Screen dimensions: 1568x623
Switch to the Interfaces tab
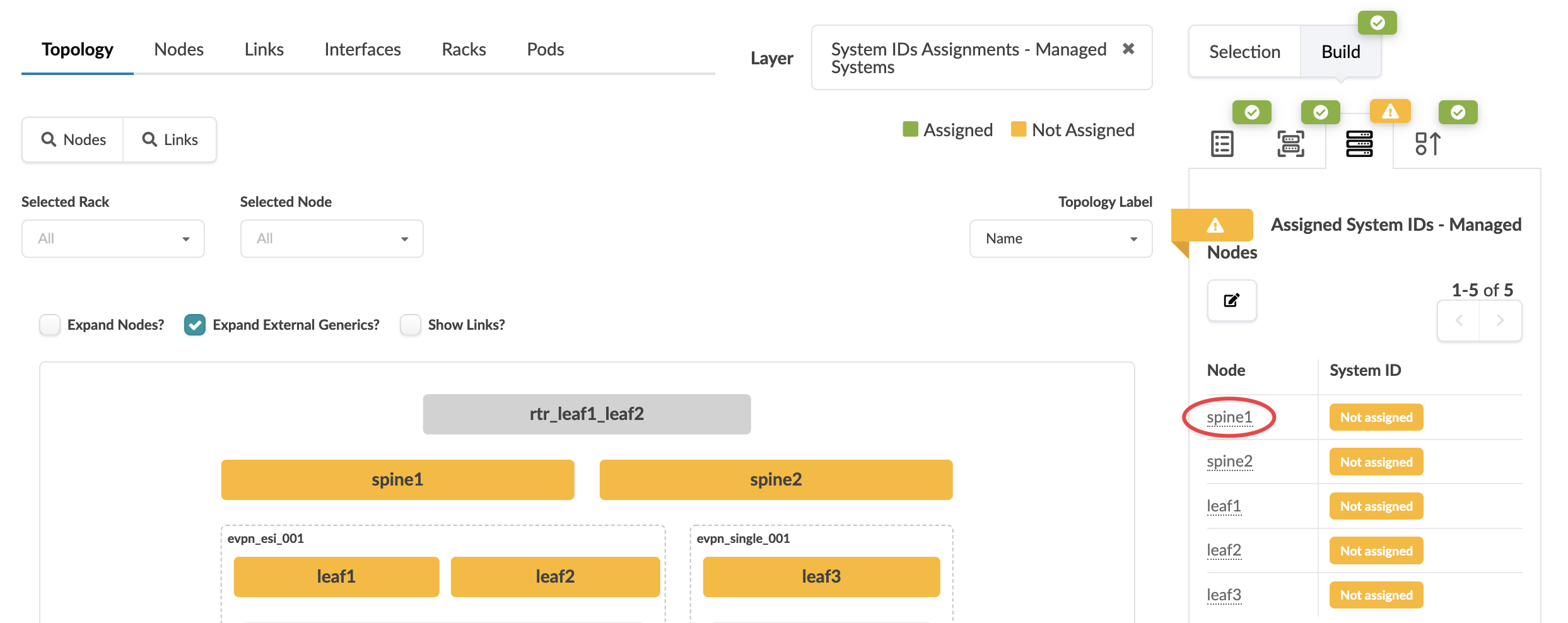pos(363,49)
